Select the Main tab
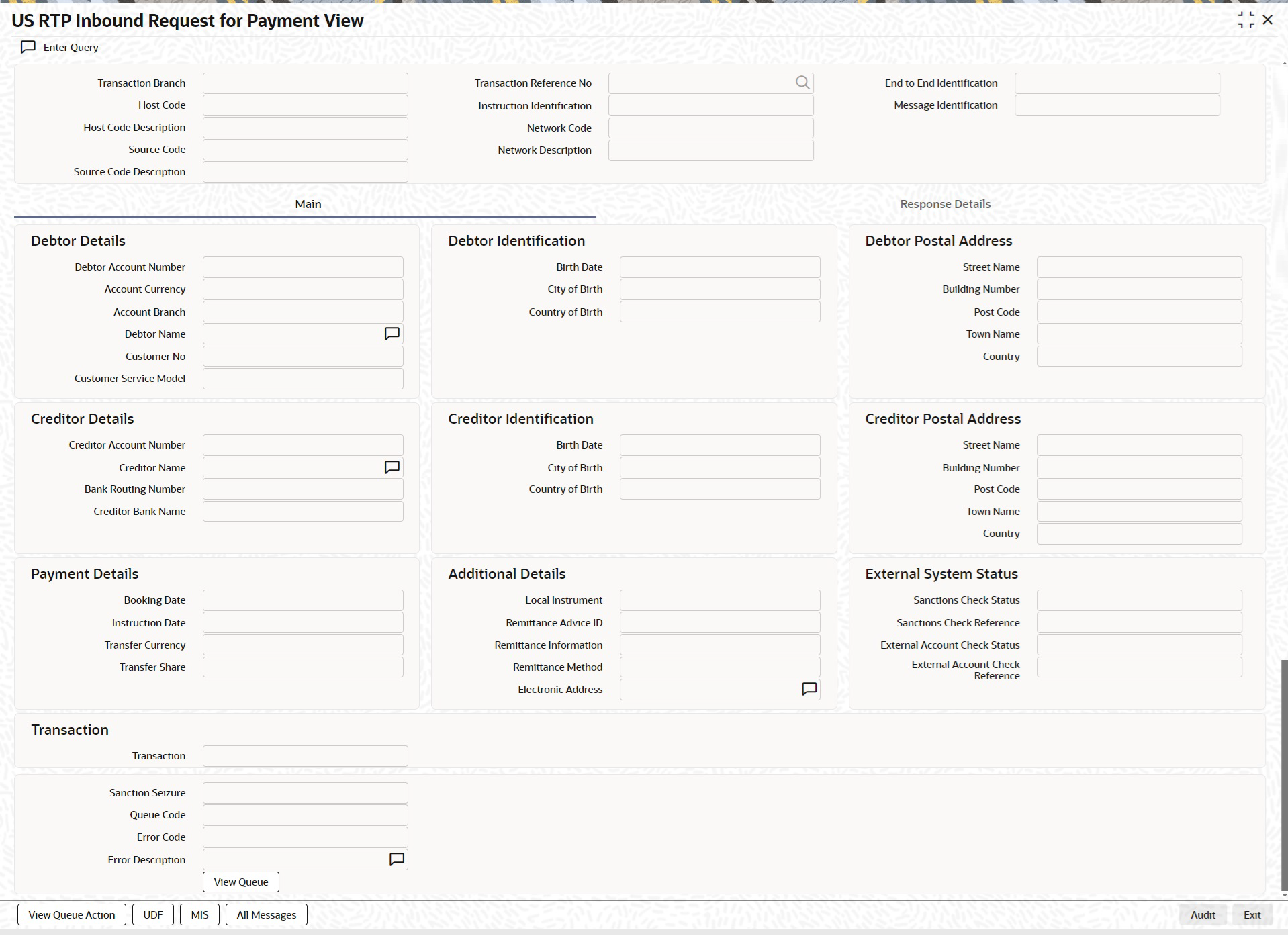The height and width of the screenshot is (938, 1288). [308, 204]
